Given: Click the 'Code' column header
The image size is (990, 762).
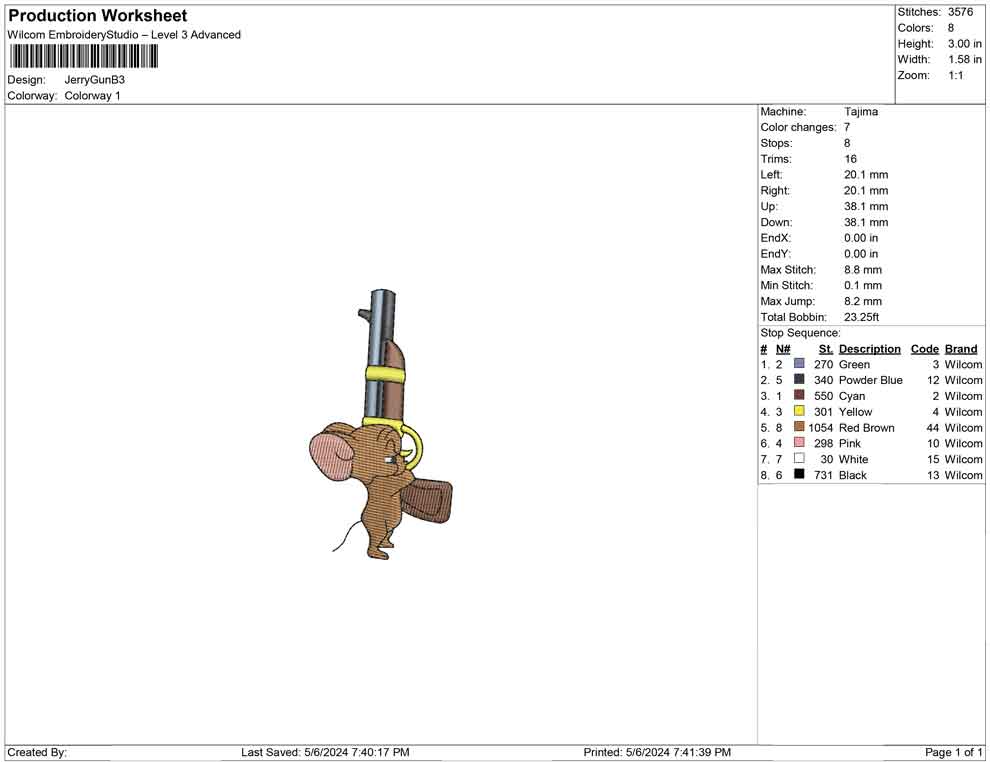Looking at the screenshot, I should click(x=924, y=348).
